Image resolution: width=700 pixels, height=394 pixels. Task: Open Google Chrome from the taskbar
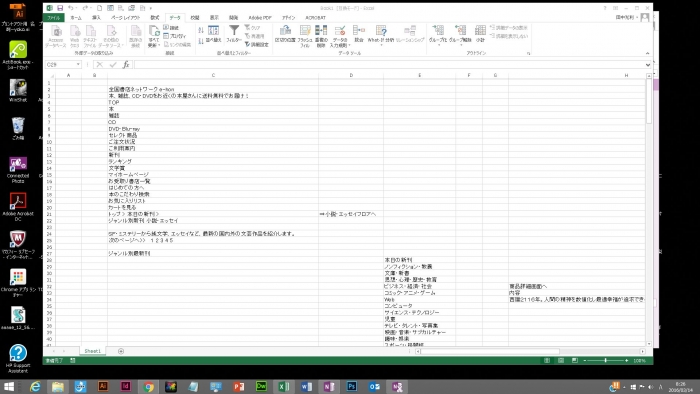[148, 386]
